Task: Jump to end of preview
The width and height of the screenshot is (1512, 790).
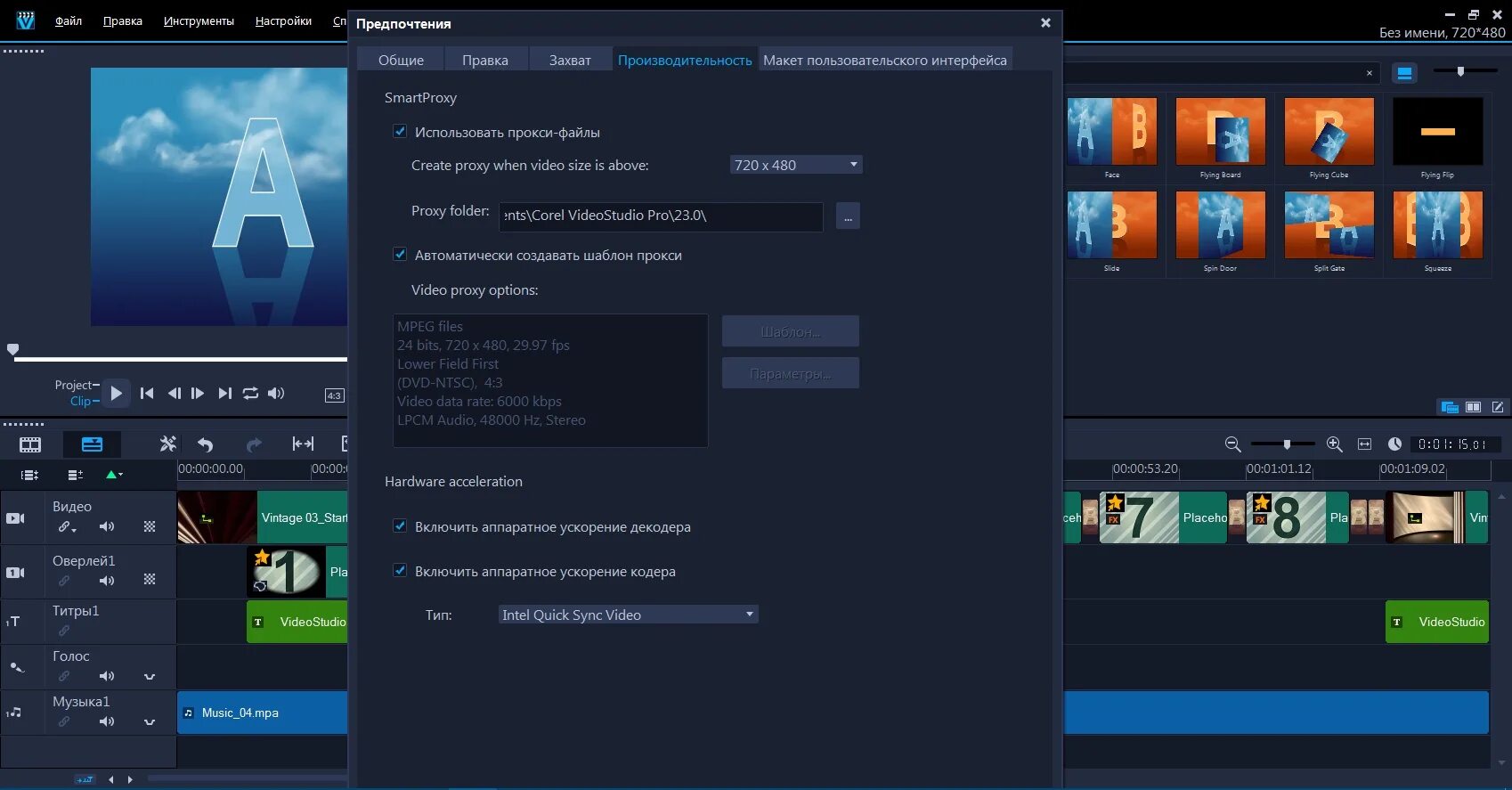Action: pyautogui.click(x=224, y=393)
